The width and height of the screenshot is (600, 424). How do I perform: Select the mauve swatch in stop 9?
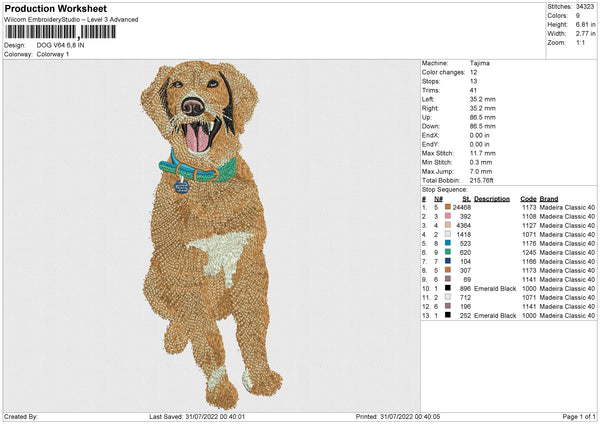coord(448,279)
